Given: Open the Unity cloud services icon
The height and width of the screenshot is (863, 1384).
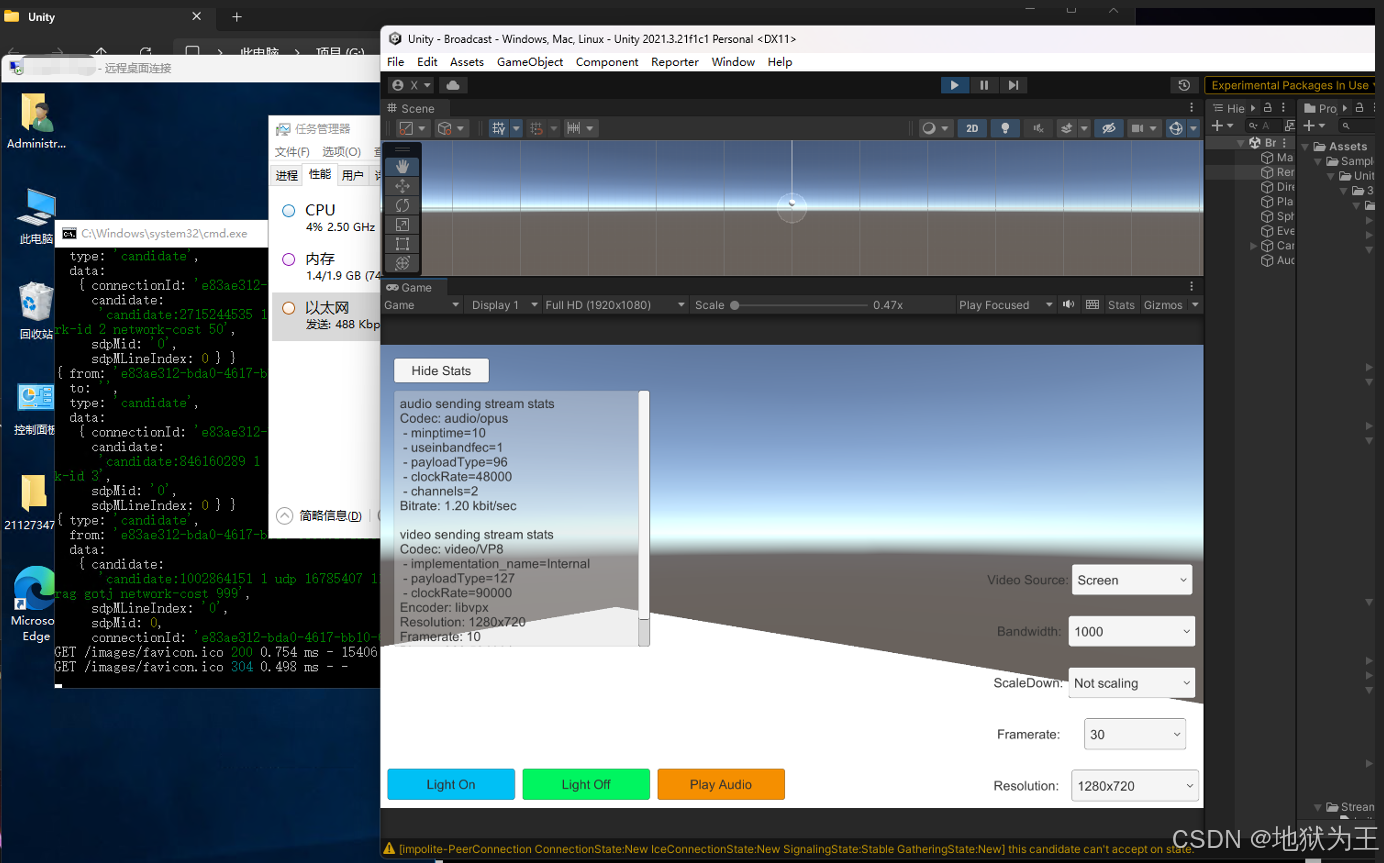Looking at the screenshot, I should point(452,86).
